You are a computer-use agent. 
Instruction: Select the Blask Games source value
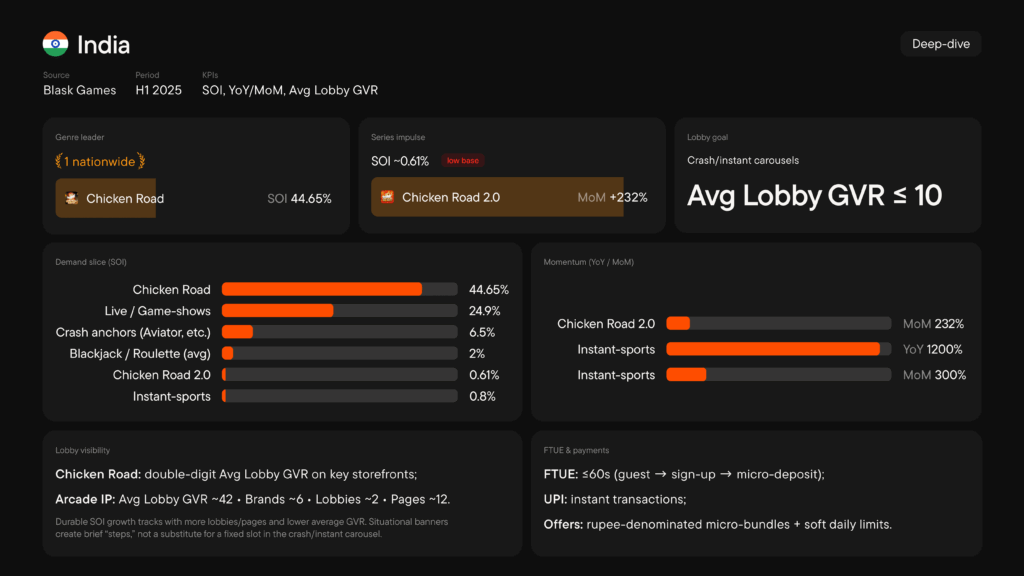(x=79, y=90)
